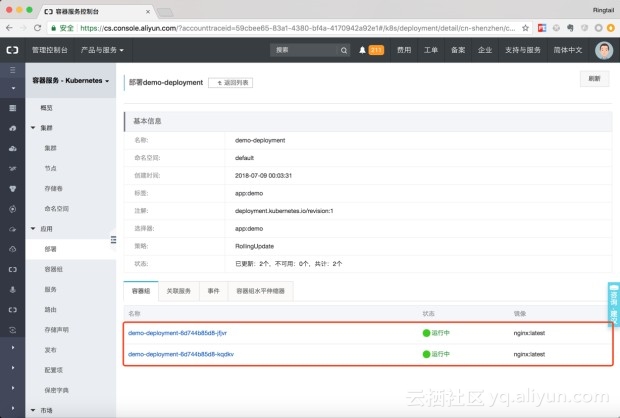Collapse the 应用 tree section
Viewport: 620px width, 418px height.
click(x=33, y=229)
